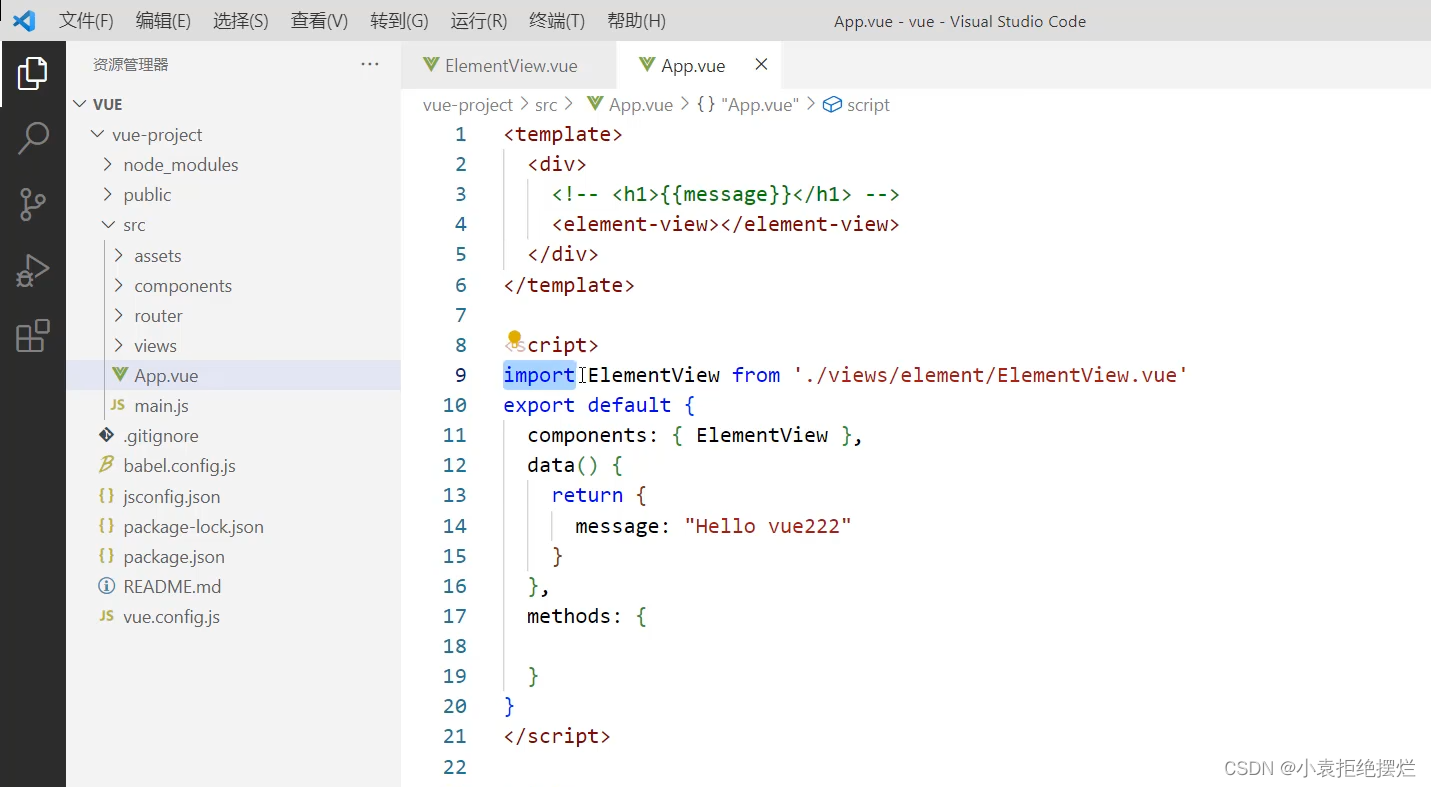Expand the components folder
The image size is (1431, 787).
pyautogui.click(x=119, y=285)
